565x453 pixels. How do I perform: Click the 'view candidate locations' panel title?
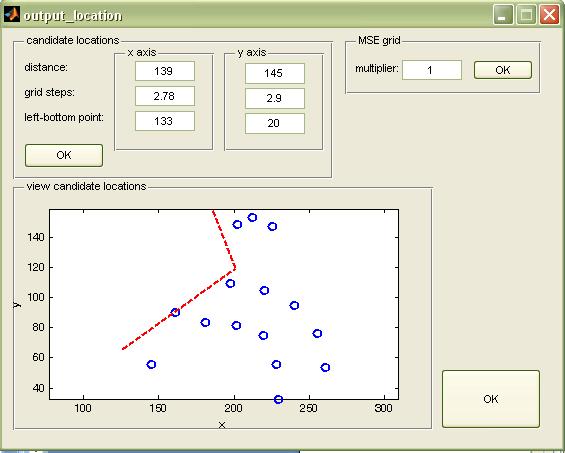86,186
